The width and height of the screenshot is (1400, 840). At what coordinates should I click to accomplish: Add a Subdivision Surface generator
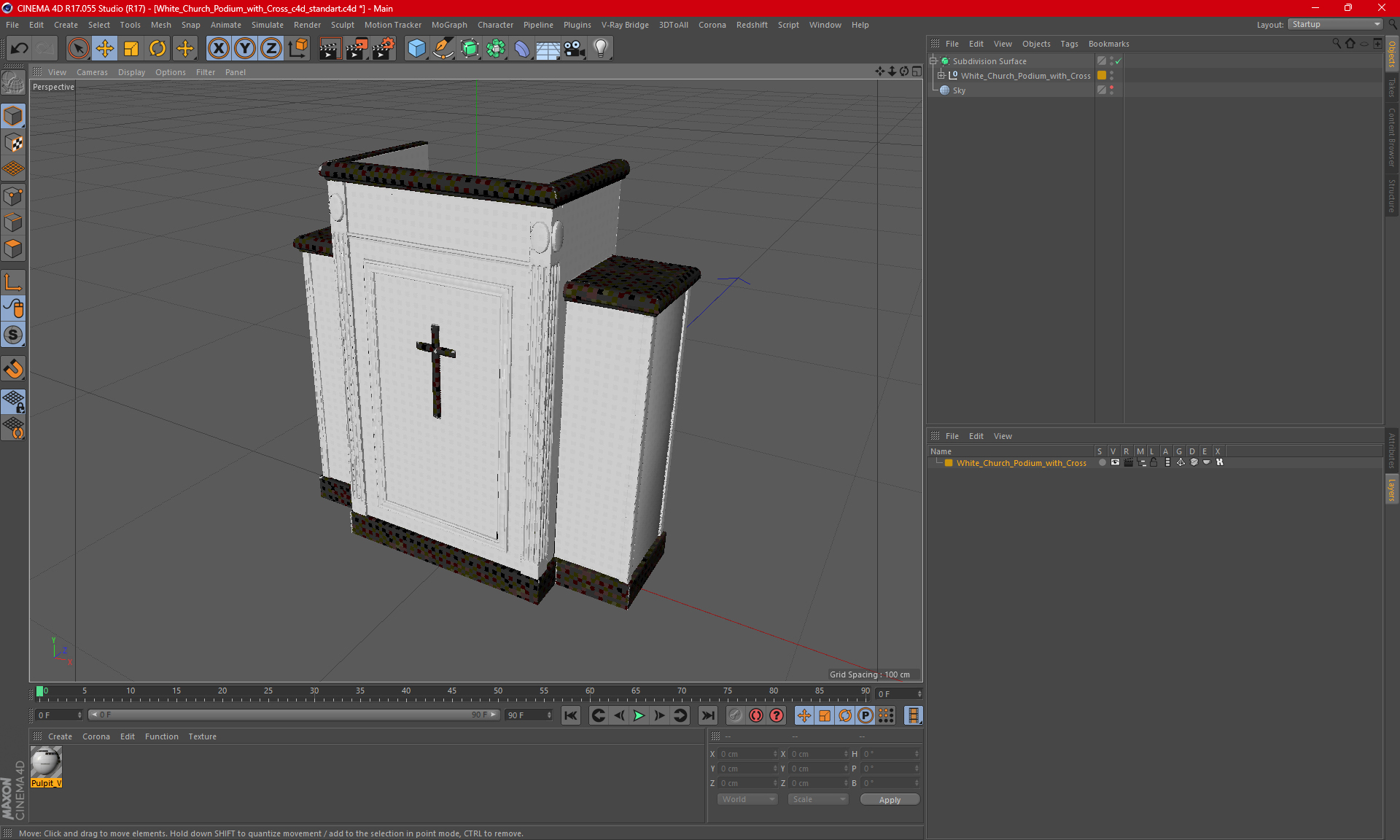(470, 49)
